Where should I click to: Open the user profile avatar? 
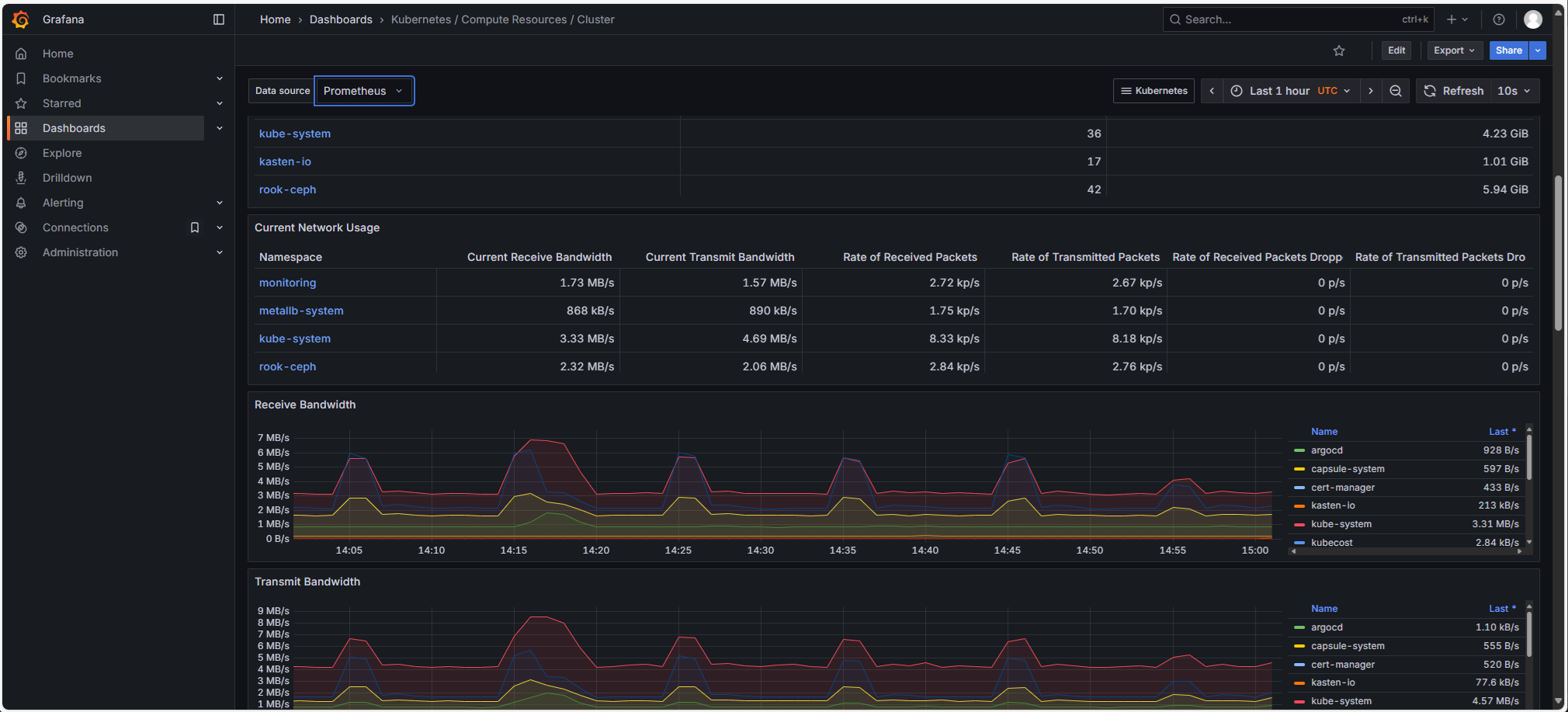point(1532,19)
